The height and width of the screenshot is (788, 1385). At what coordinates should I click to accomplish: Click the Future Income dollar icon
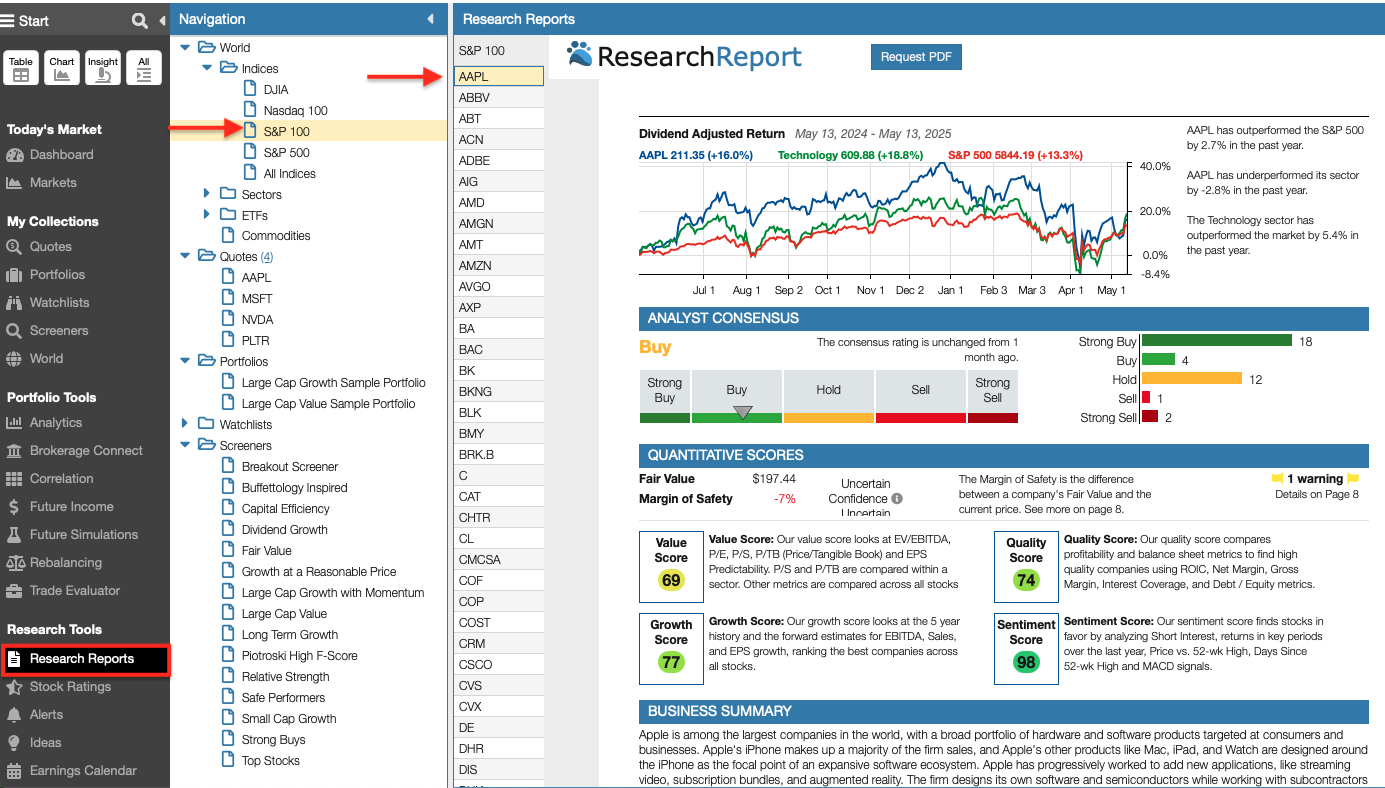[14, 507]
